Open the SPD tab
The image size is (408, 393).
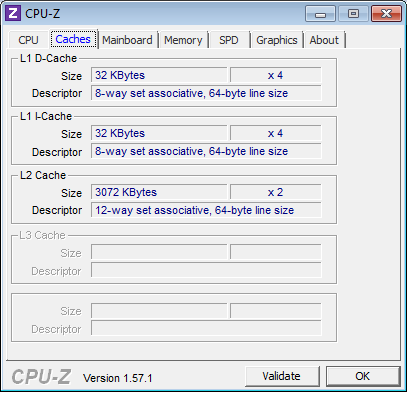coord(229,40)
